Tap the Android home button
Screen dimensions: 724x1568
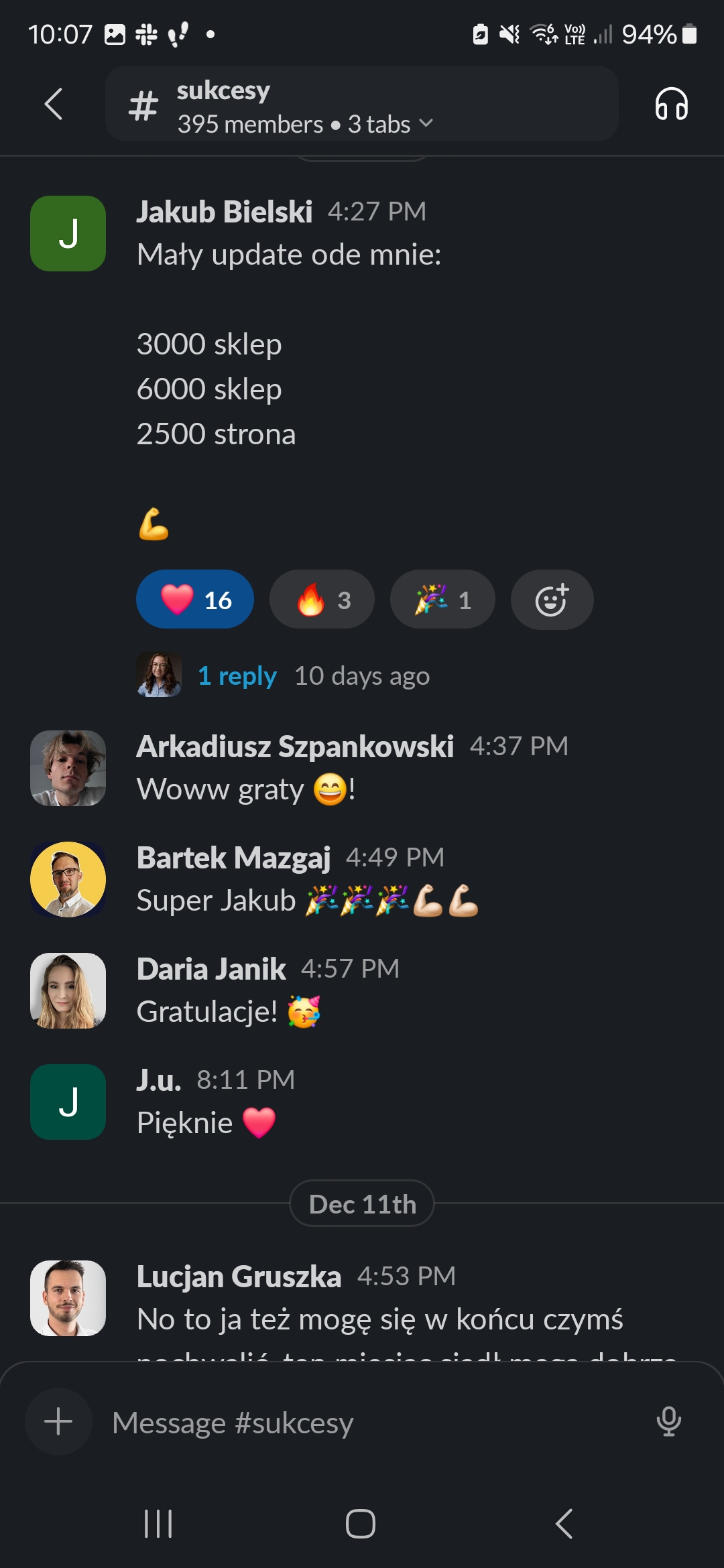(361, 1523)
